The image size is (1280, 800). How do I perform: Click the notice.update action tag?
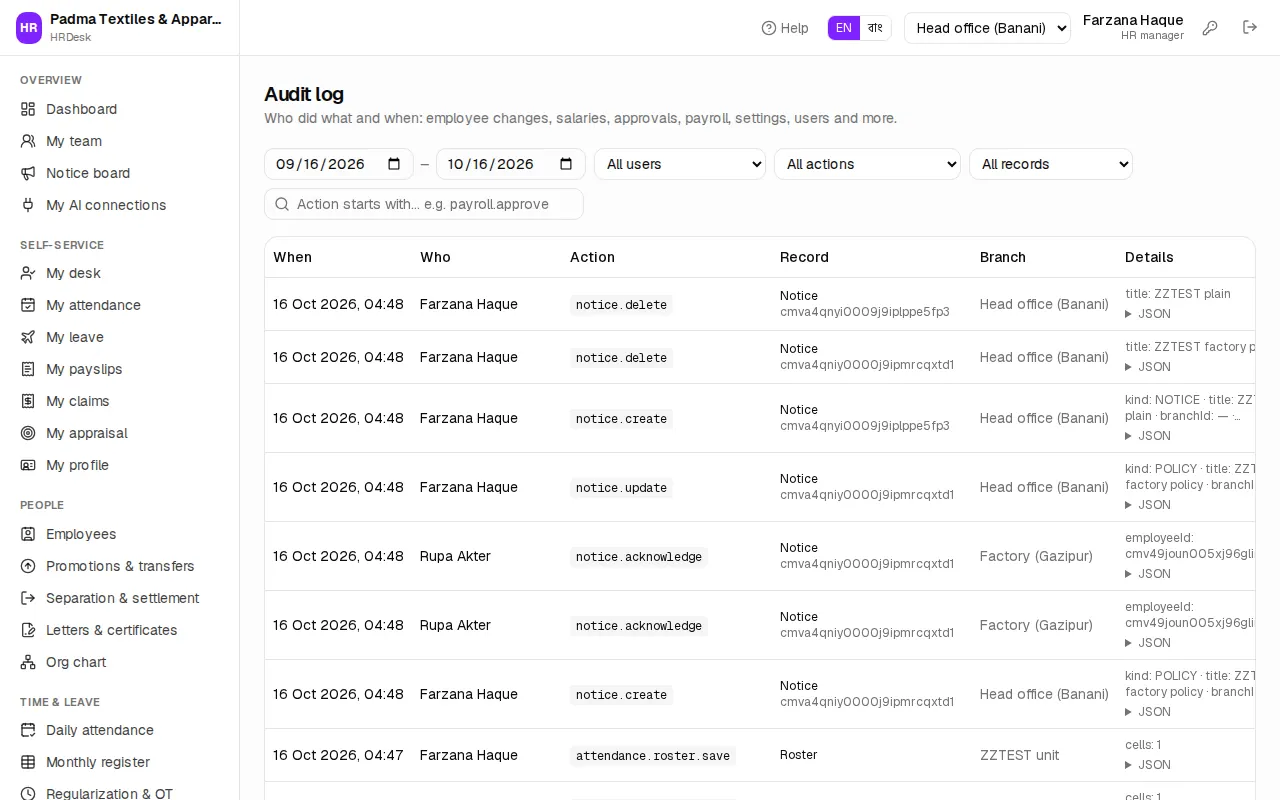point(621,488)
